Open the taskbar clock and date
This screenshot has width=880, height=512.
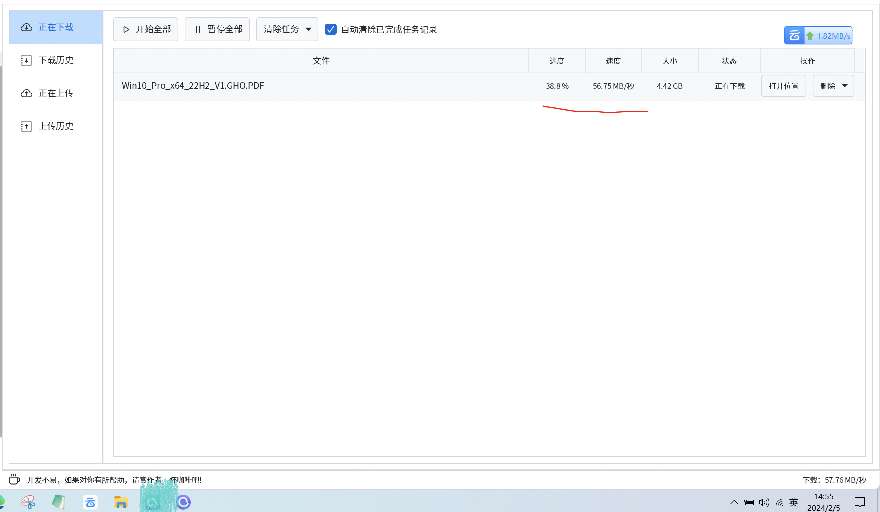pyautogui.click(x=824, y=502)
